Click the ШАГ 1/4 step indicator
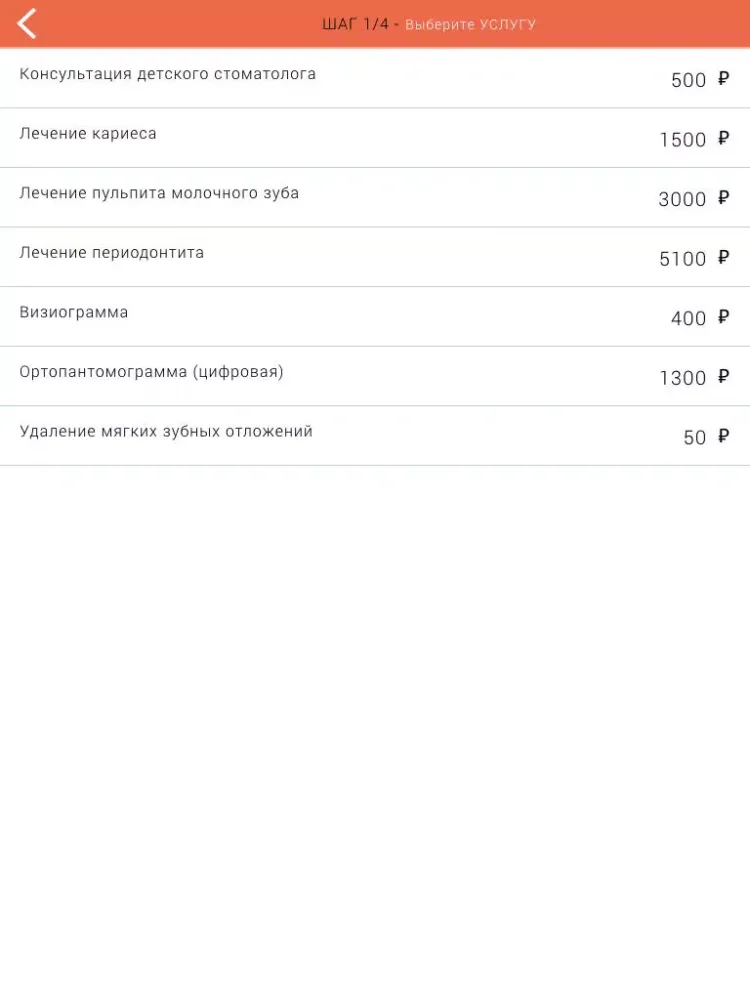This screenshot has height=1000, width=750. pyautogui.click(x=355, y=24)
